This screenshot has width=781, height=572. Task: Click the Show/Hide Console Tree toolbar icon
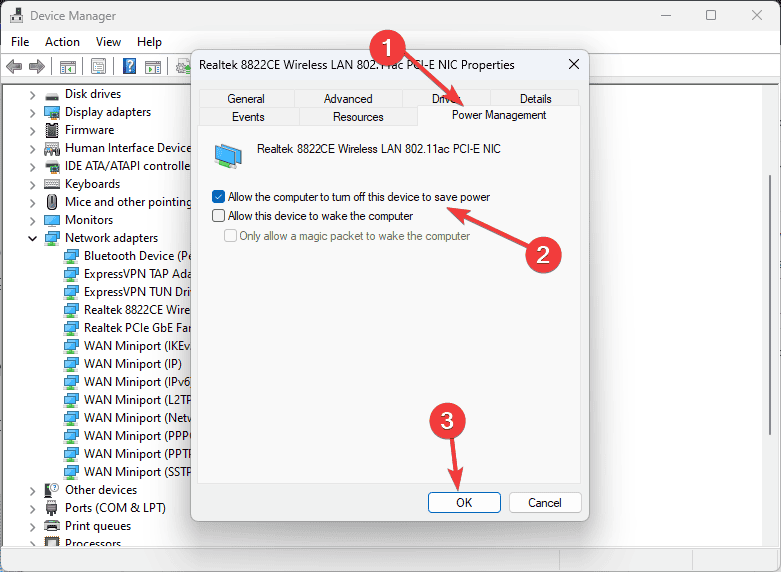click(68, 66)
